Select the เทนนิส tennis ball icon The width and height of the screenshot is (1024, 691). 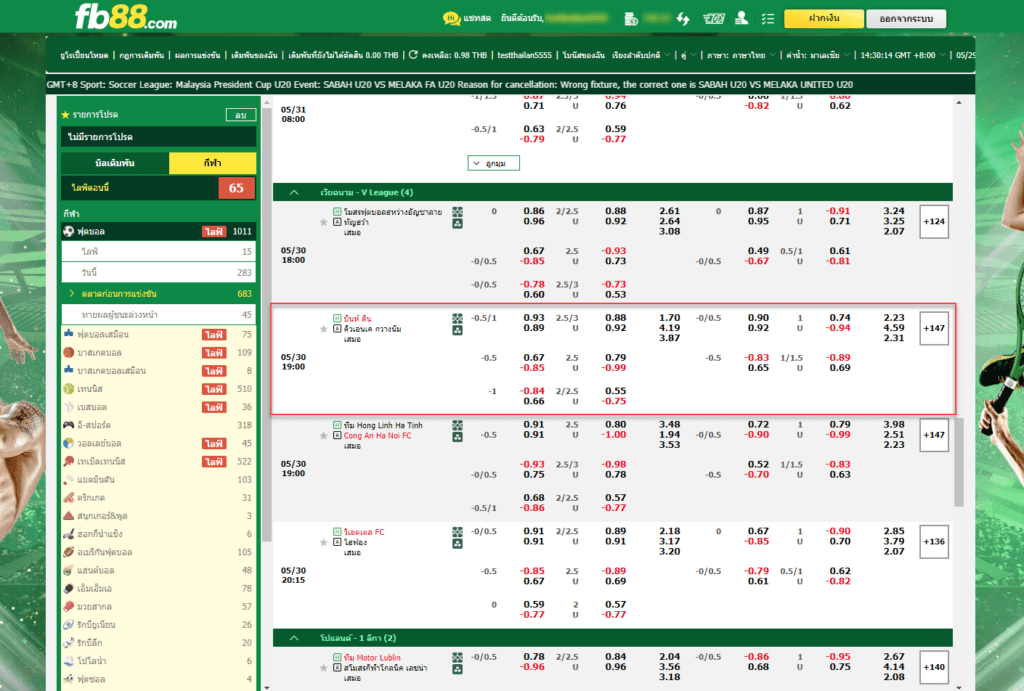coord(69,389)
